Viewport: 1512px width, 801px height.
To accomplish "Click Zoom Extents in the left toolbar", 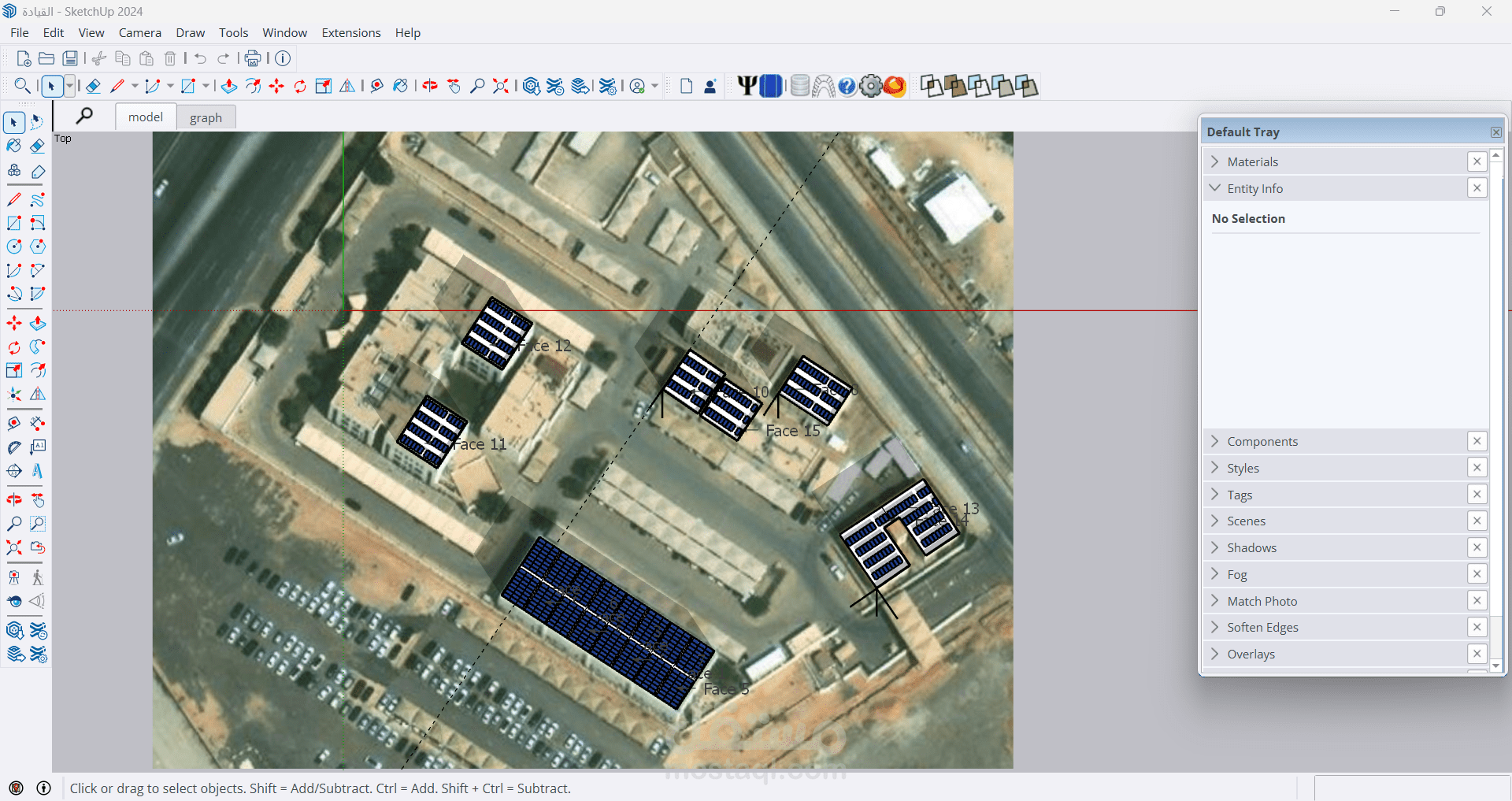I will coord(14,547).
